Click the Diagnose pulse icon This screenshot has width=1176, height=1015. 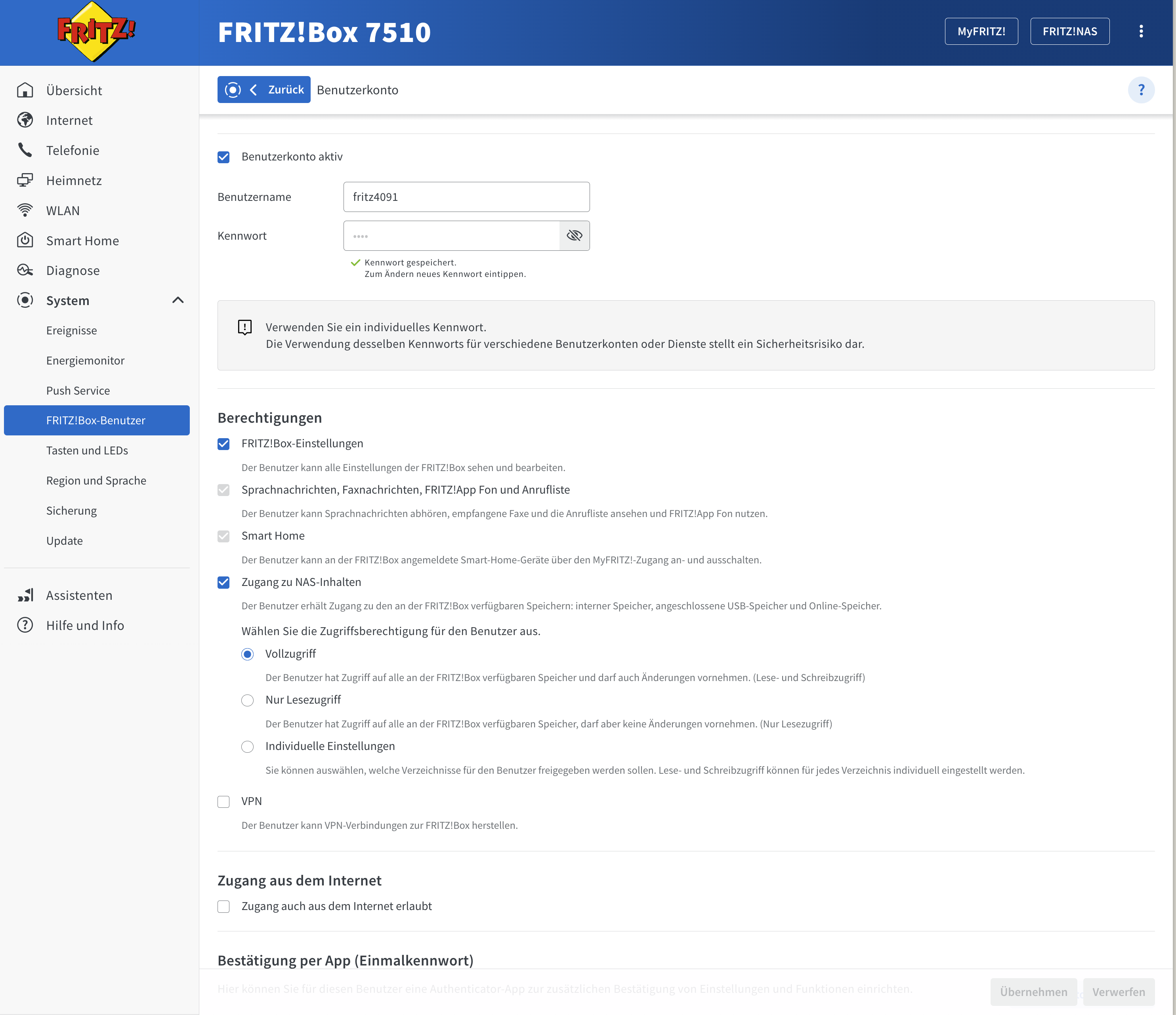pyautogui.click(x=25, y=271)
